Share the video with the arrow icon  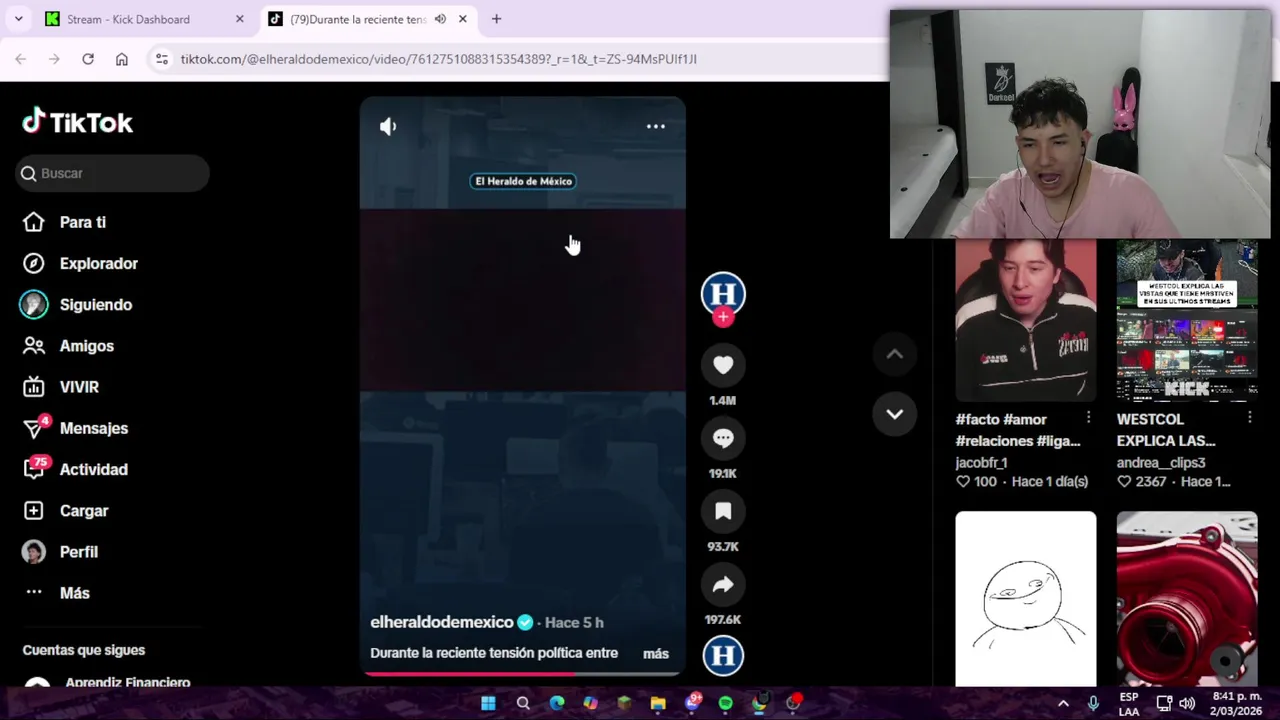[x=723, y=585]
